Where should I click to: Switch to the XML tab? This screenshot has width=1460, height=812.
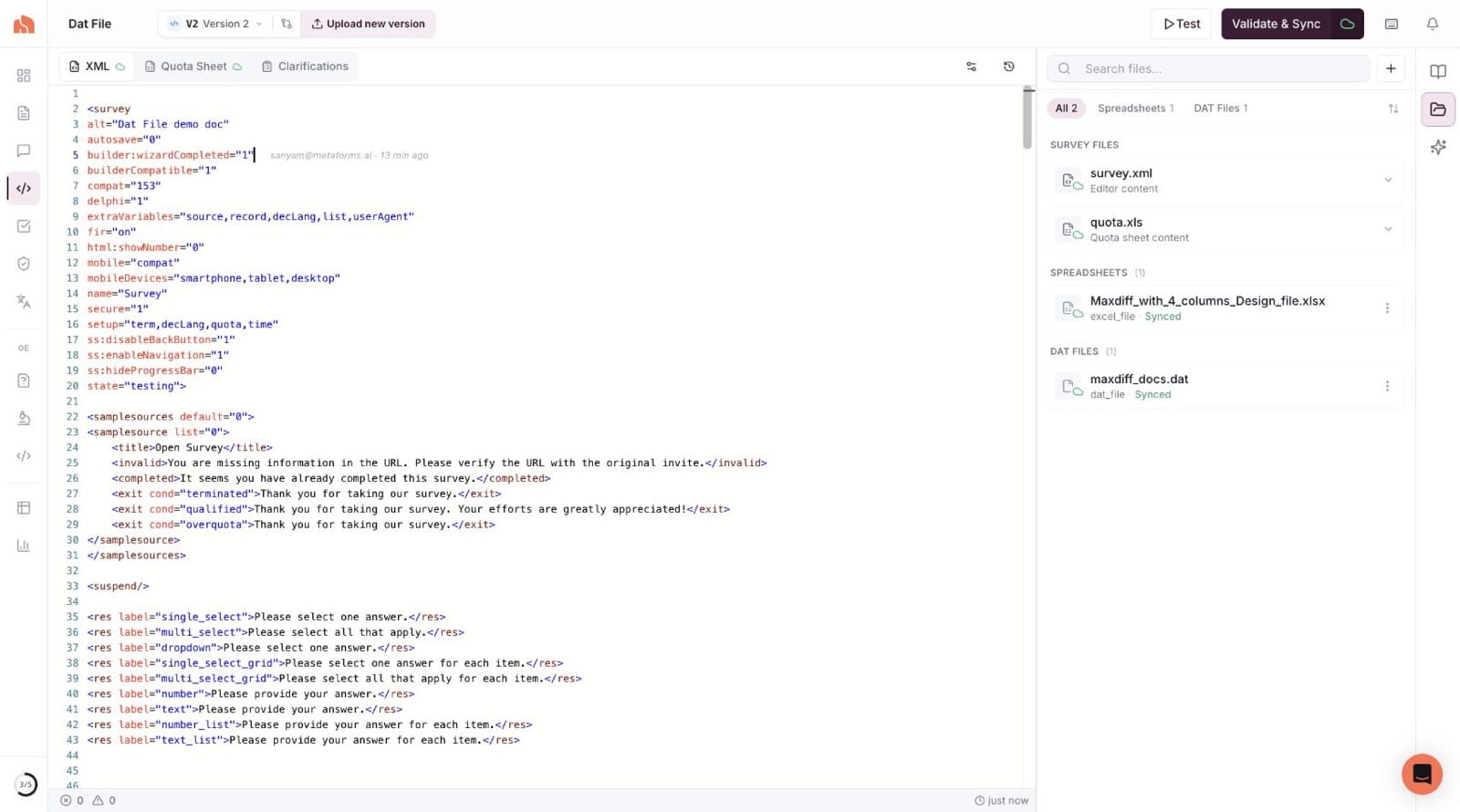click(x=97, y=67)
